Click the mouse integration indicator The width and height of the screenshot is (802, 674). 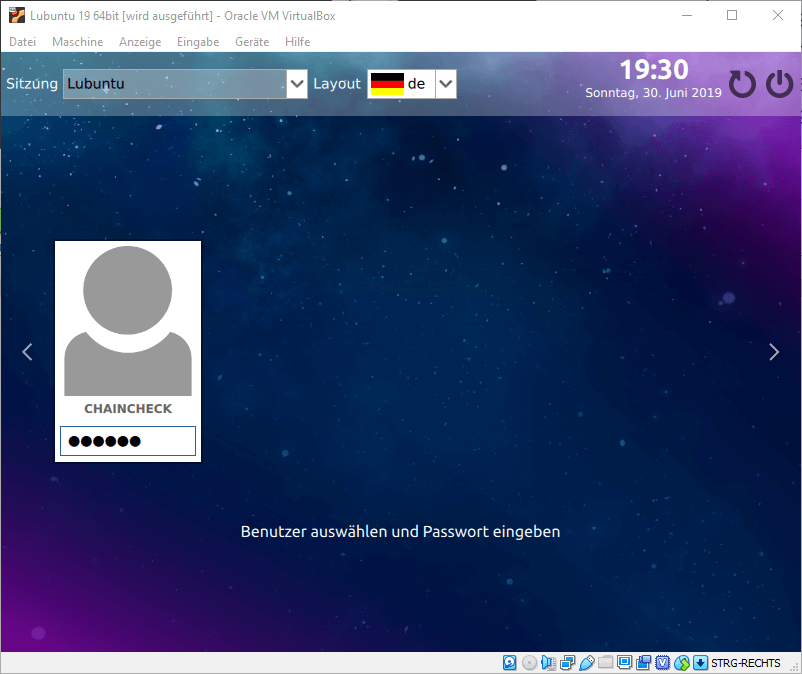[x=682, y=663]
